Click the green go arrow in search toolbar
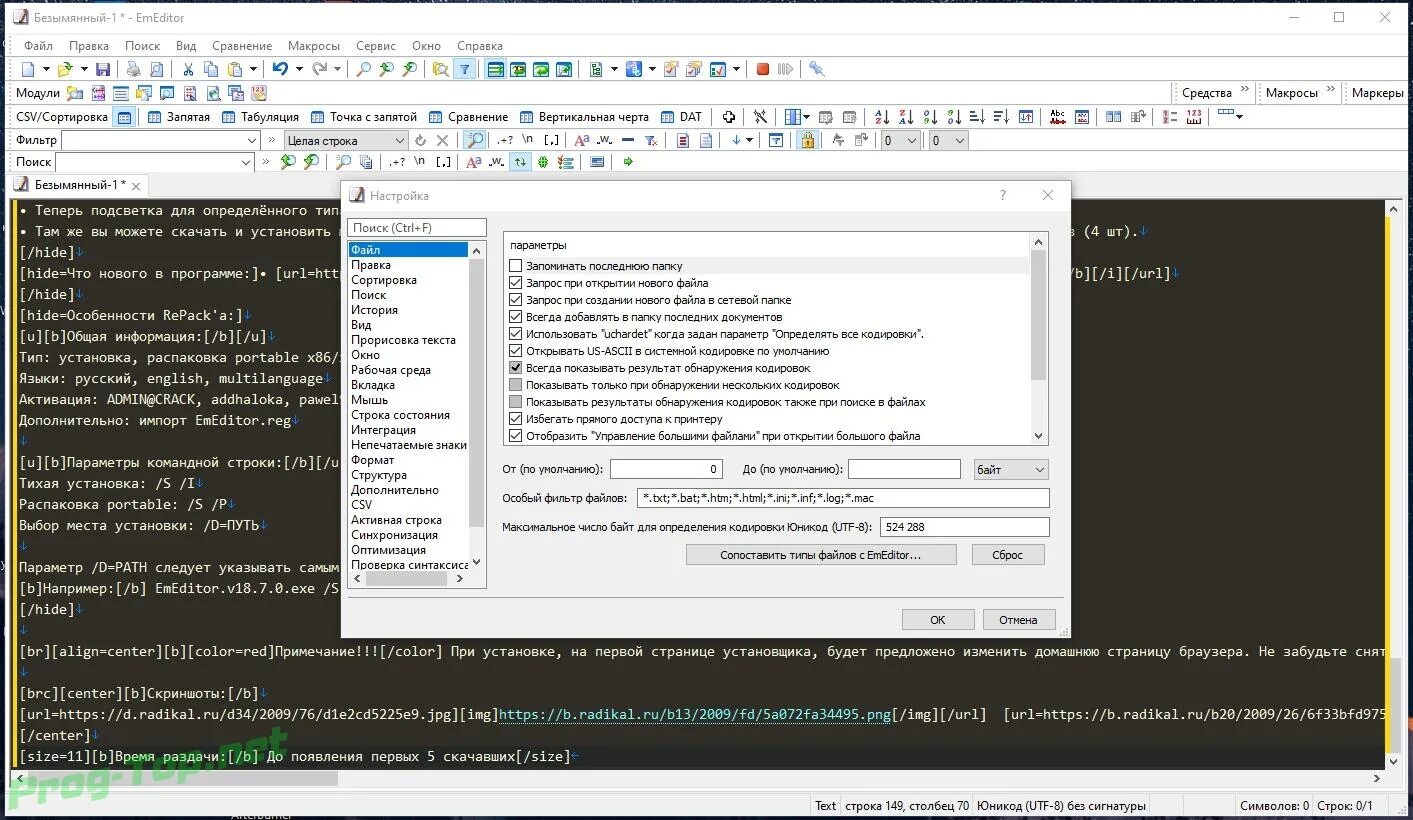The image size is (1413, 820). coord(628,162)
